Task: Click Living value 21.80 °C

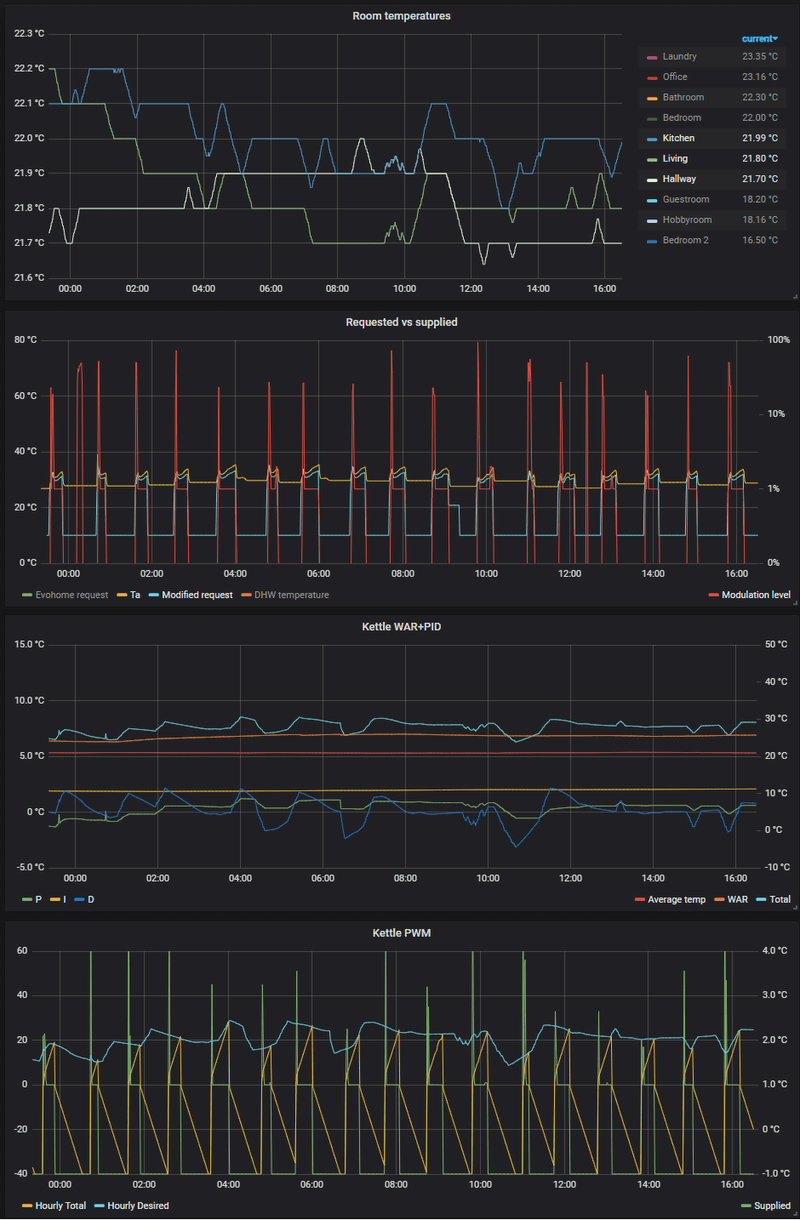Action: click(761, 158)
